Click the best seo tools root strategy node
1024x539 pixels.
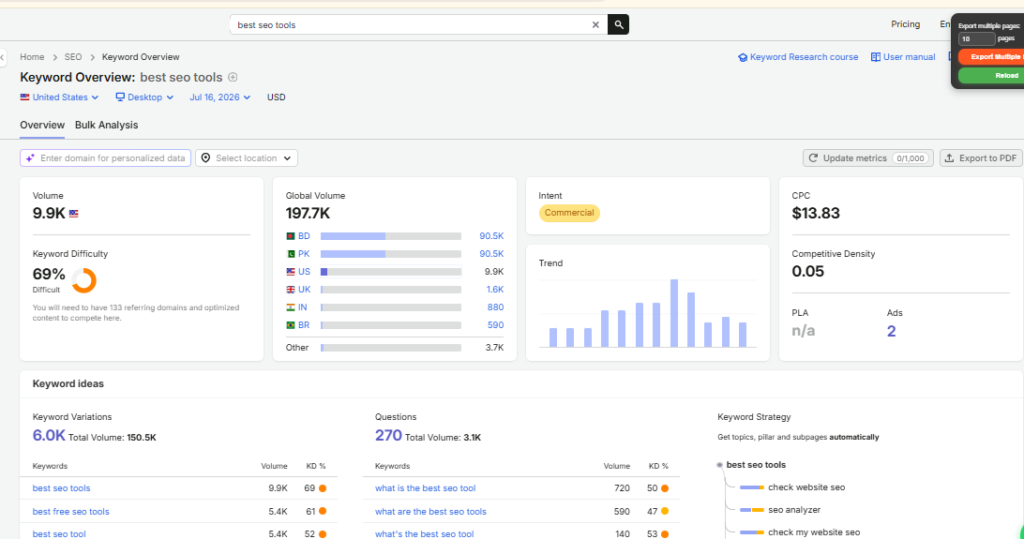coord(756,465)
